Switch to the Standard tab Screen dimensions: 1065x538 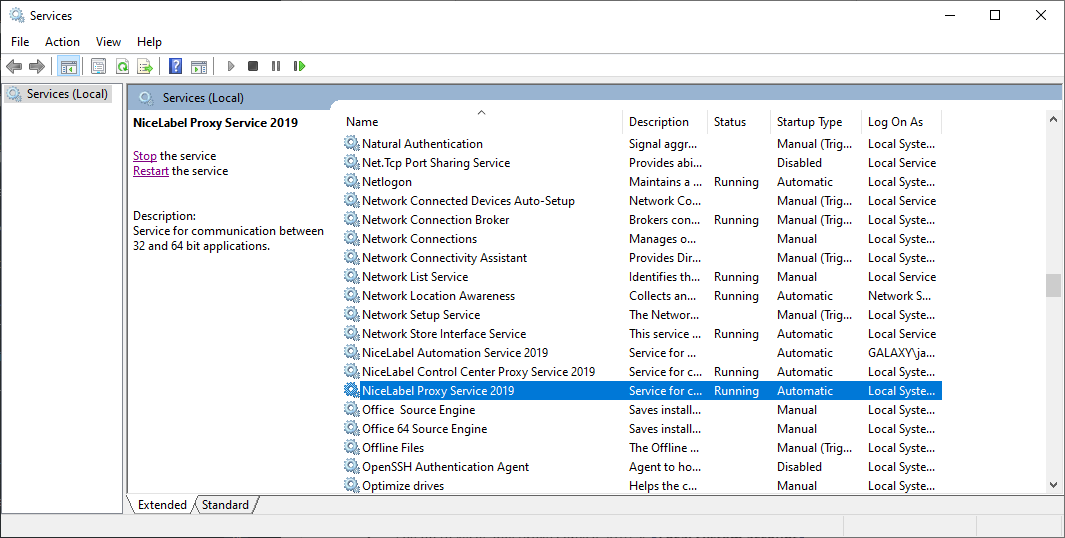(x=225, y=505)
